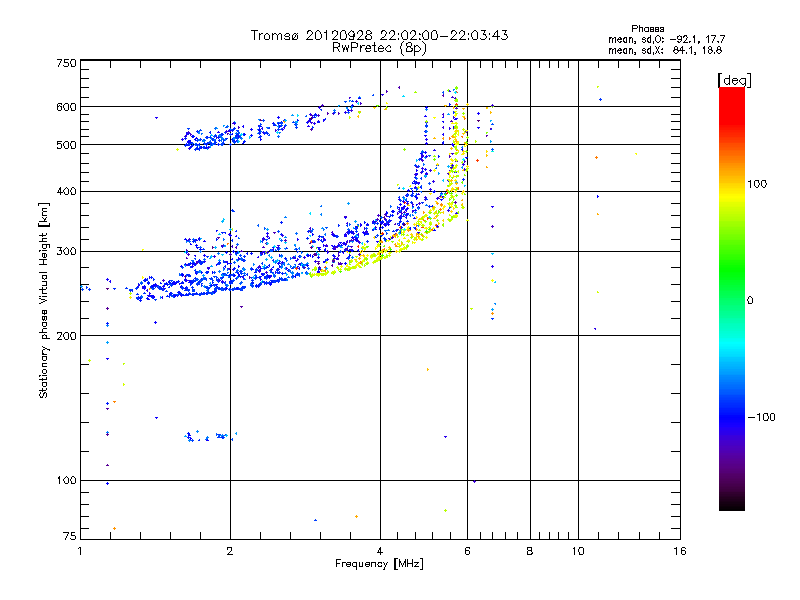Select the 'mean, sd,X: 84.1, 18.8' line

coord(665,50)
